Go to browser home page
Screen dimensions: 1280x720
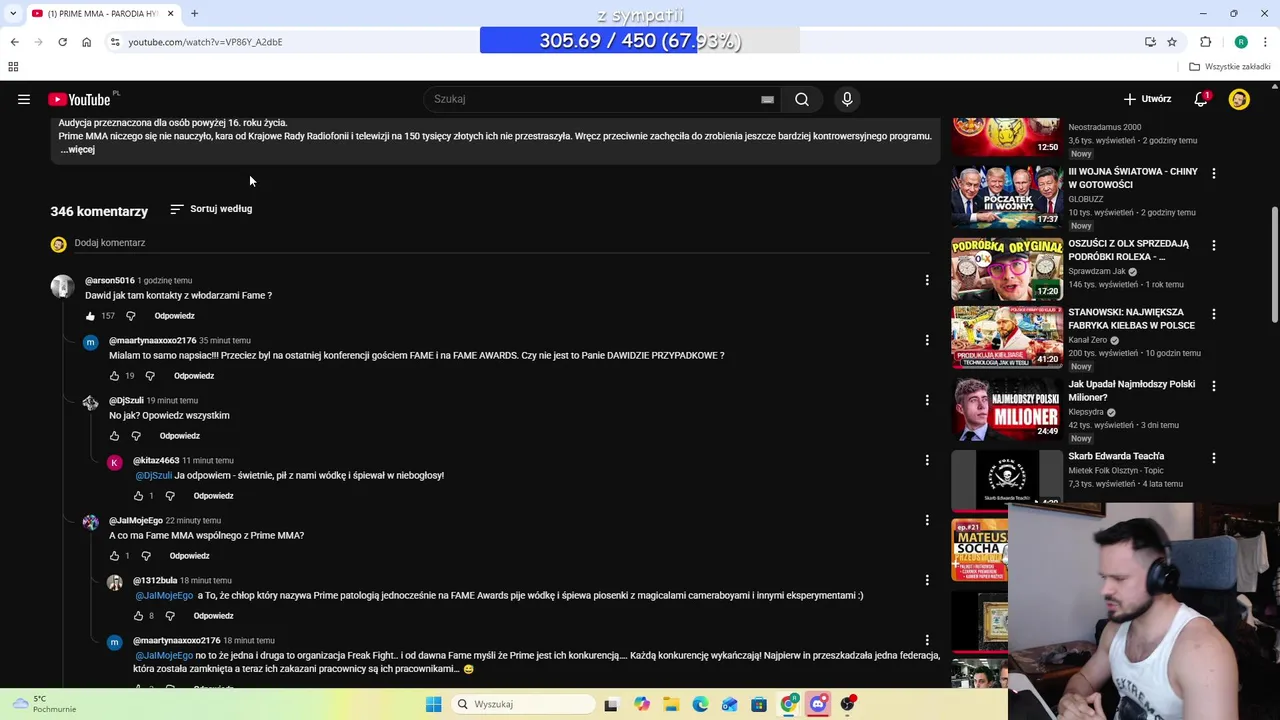86,42
